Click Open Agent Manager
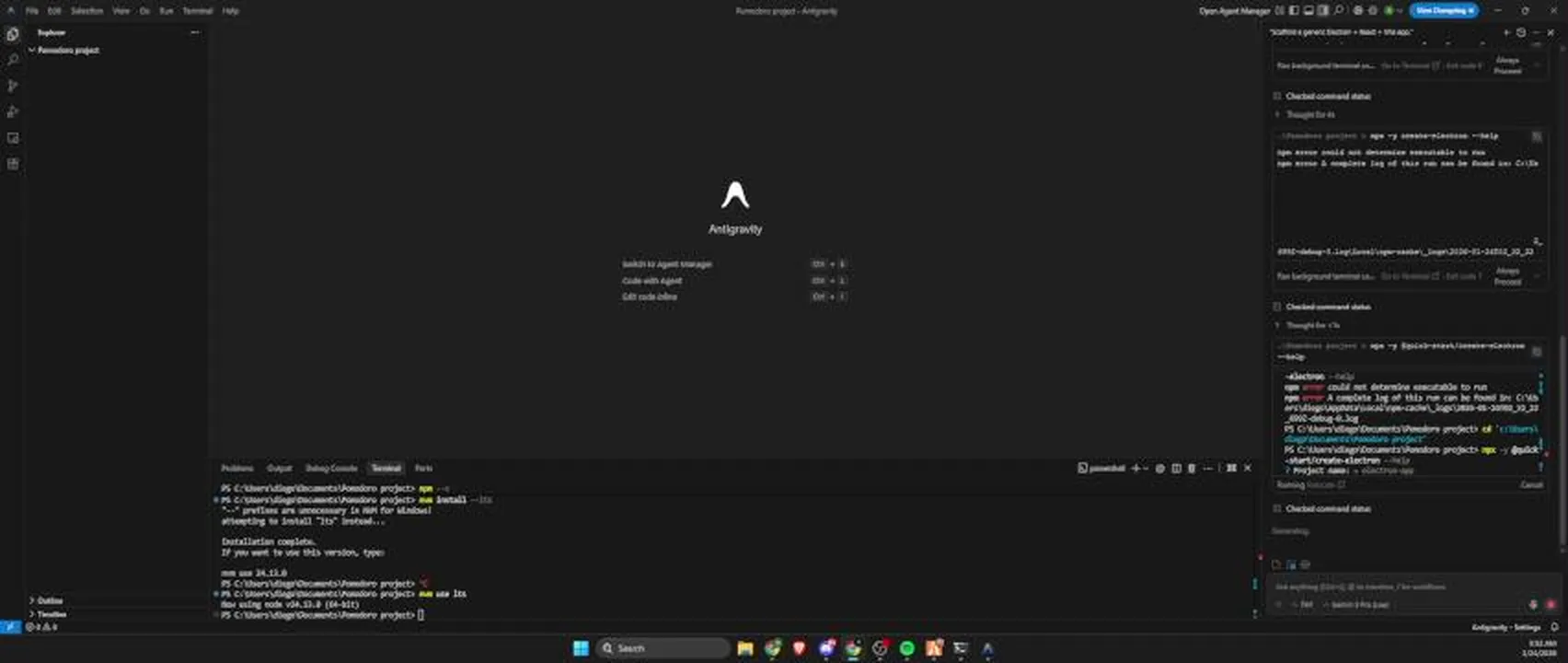The image size is (1568, 663). tap(1234, 11)
